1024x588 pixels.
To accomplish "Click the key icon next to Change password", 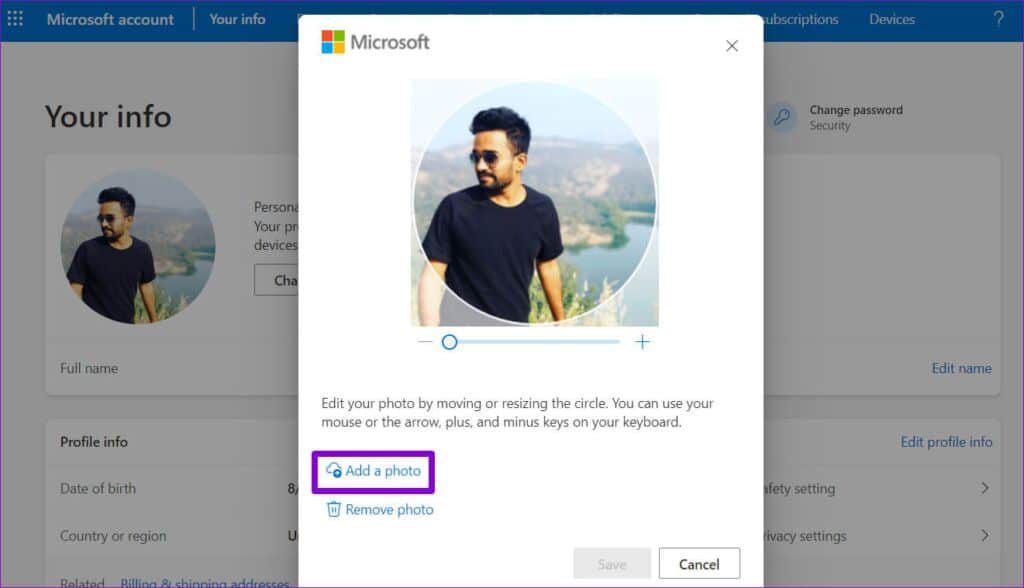I will tap(781, 117).
